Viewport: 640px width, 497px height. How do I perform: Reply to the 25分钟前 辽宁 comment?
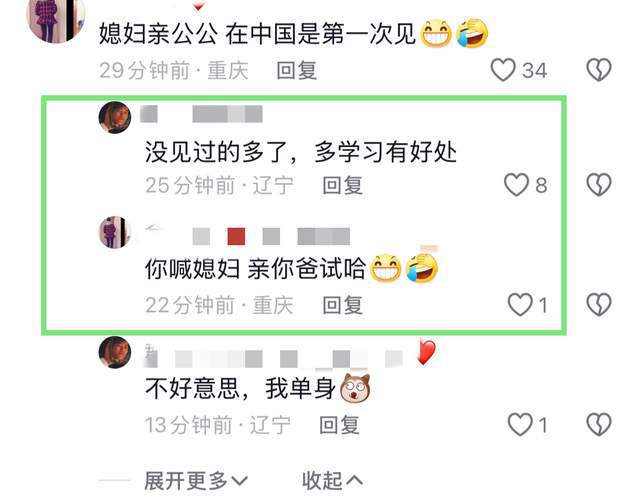coord(342,185)
